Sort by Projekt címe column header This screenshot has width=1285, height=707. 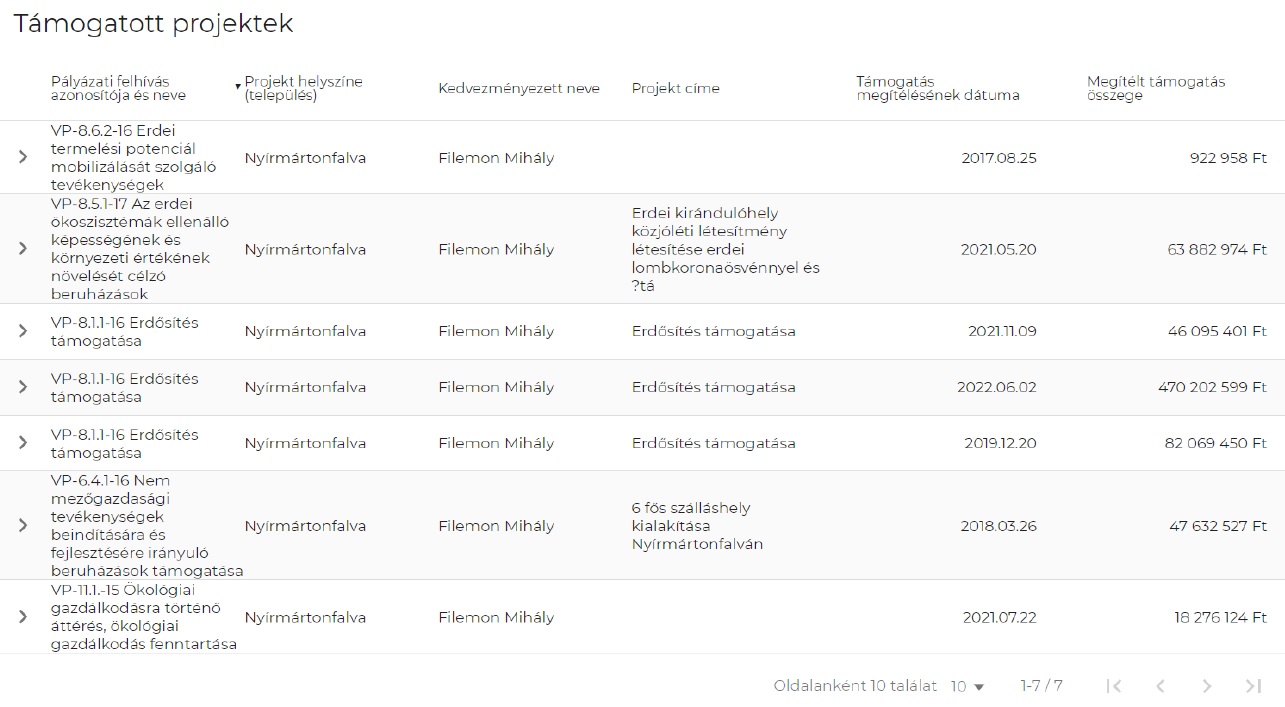675,88
